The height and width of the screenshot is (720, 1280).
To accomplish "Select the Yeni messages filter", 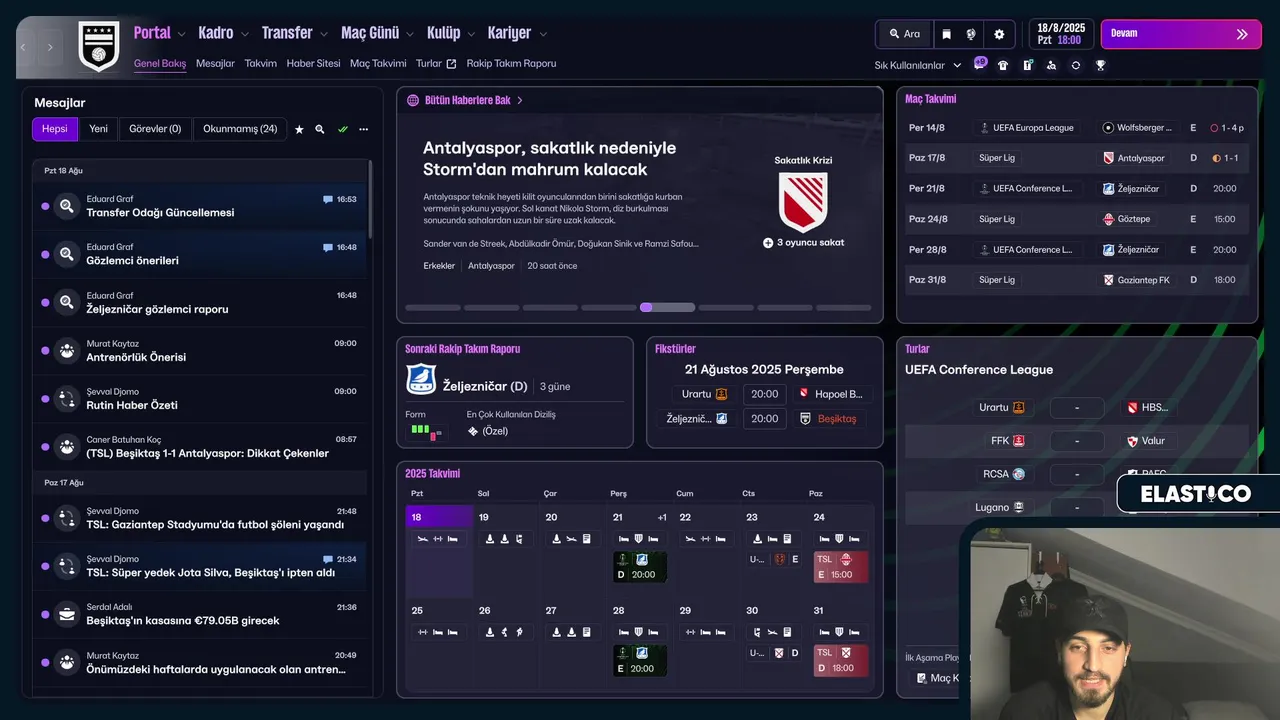I will [x=98, y=129].
